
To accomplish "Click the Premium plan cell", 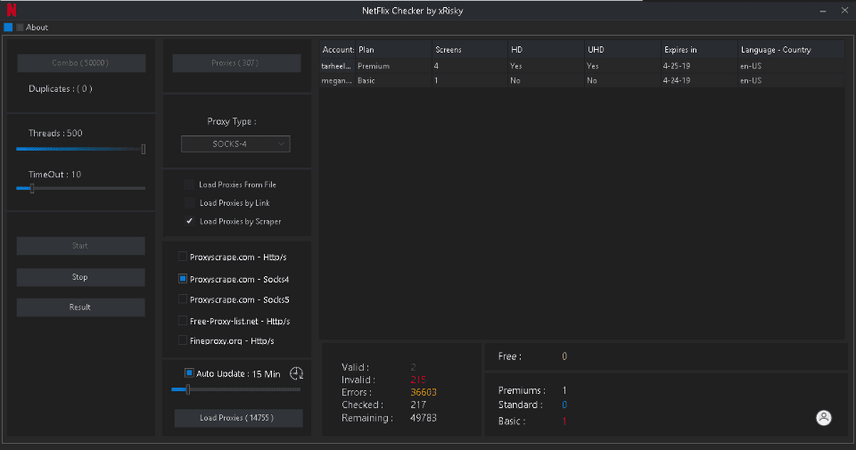I will pos(394,66).
